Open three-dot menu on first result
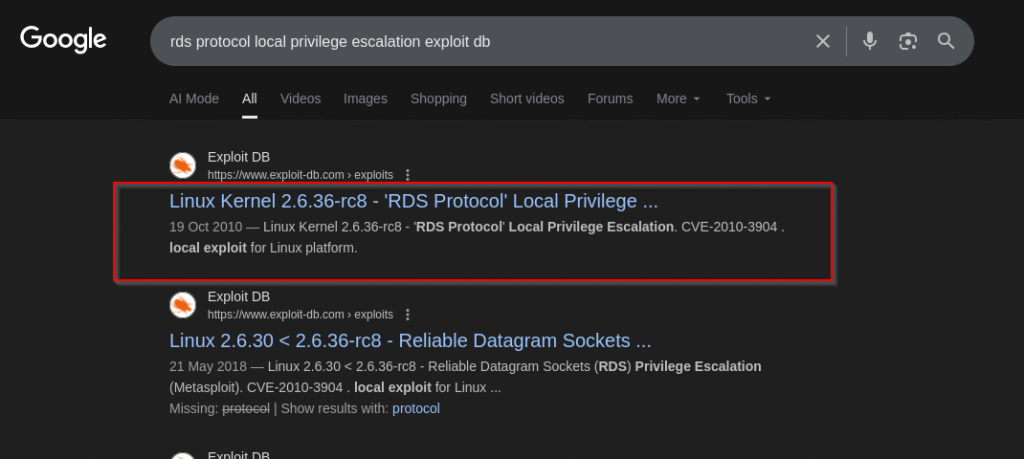The width and height of the screenshot is (1024, 459). [407, 174]
